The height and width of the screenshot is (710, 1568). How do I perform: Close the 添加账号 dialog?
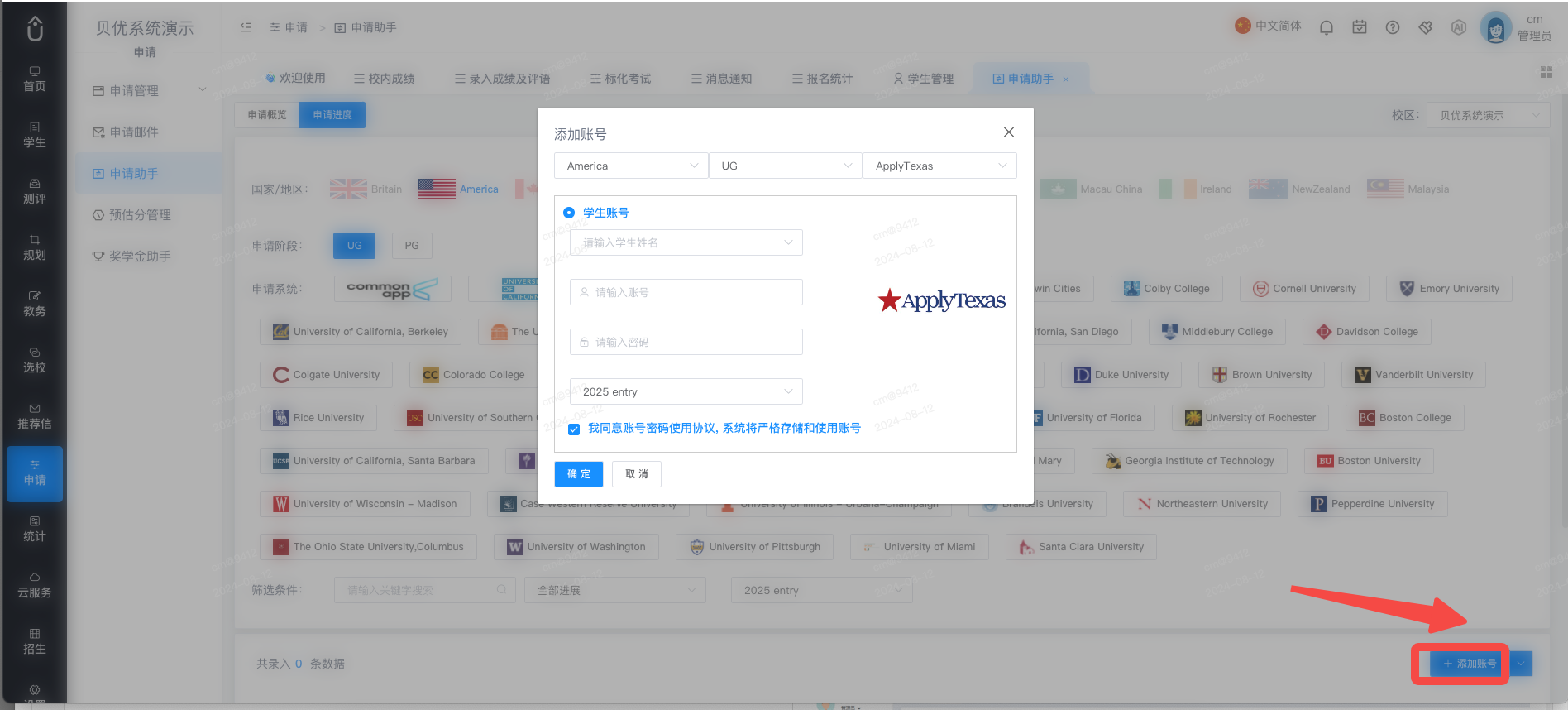click(1009, 132)
